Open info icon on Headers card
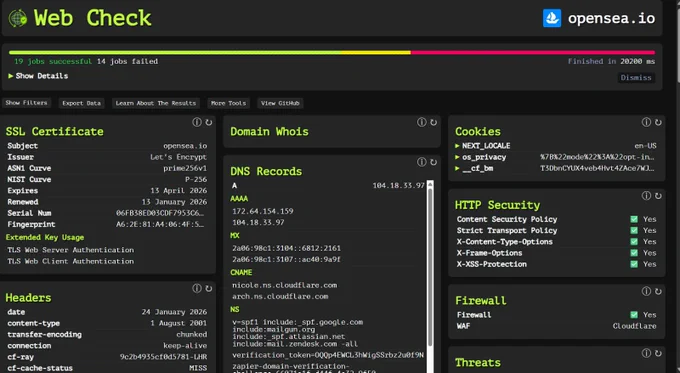Screen dimensions: 680x373 197,288
